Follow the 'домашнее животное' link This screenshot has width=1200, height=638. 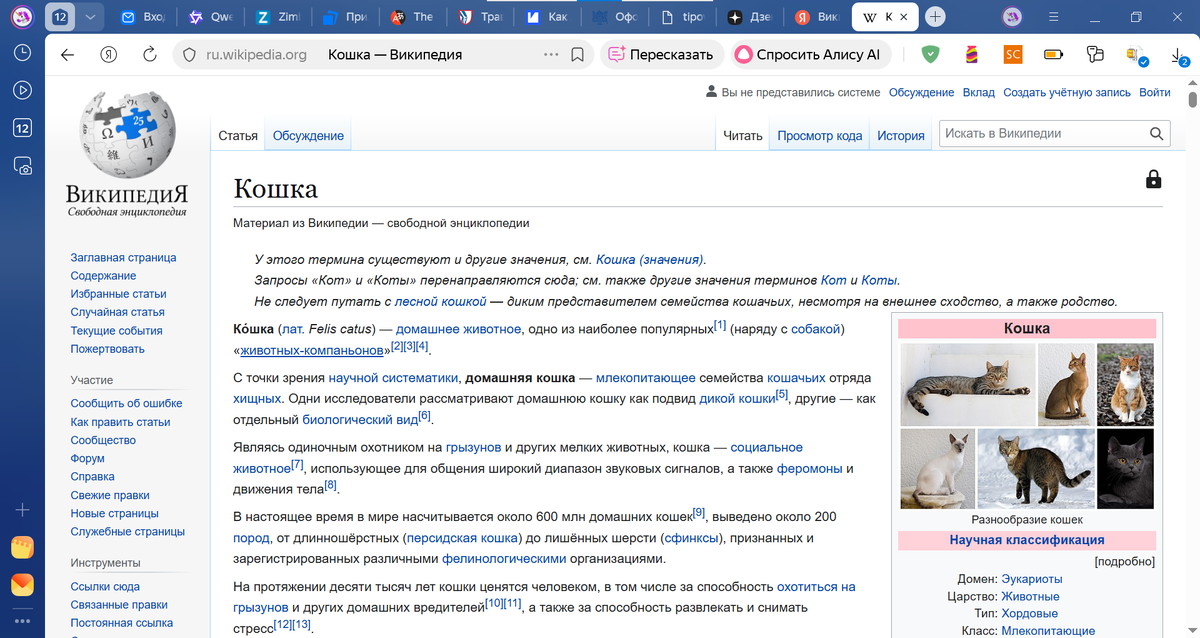tap(458, 329)
